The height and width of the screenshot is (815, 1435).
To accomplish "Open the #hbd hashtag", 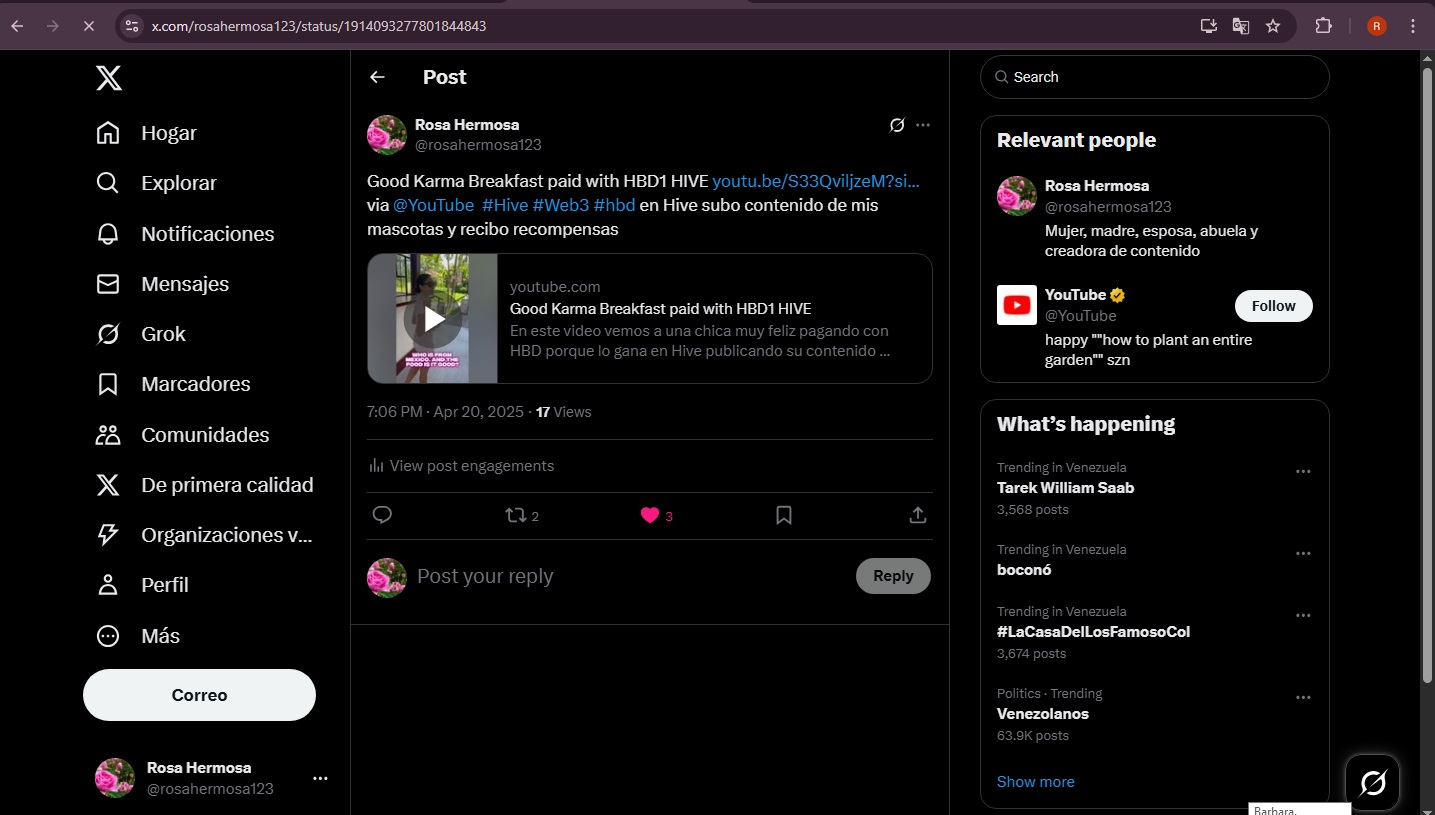I will 614,205.
